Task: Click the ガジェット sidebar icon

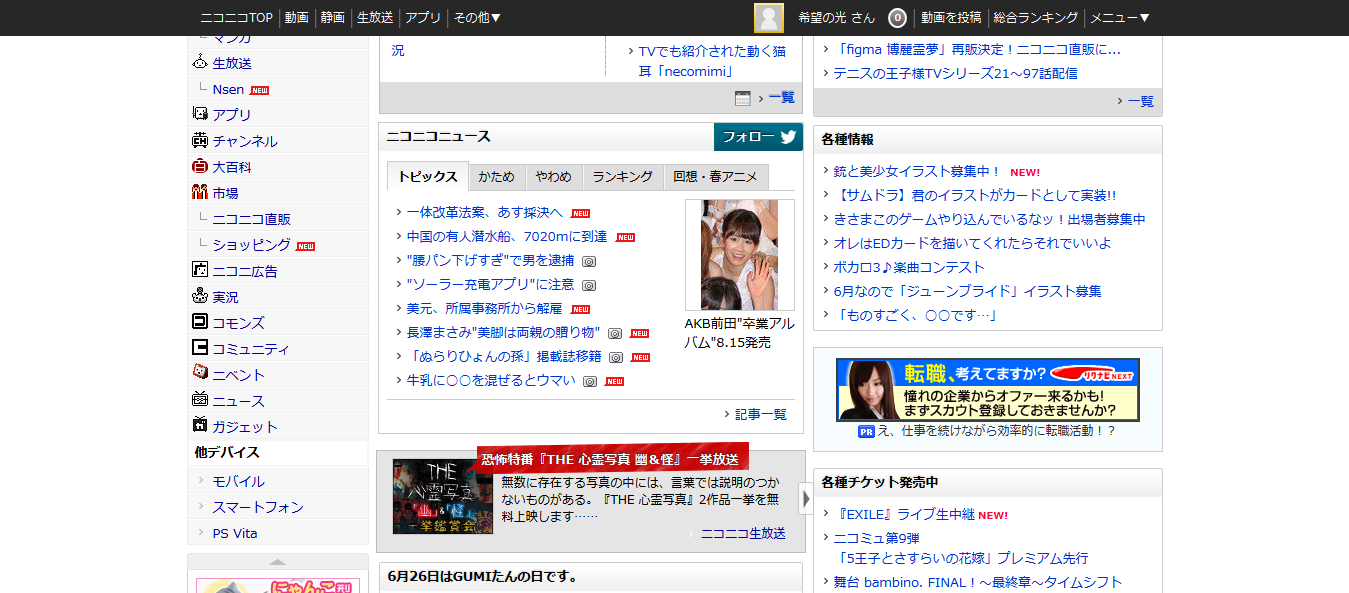Action: pyautogui.click(x=200, y=425)
